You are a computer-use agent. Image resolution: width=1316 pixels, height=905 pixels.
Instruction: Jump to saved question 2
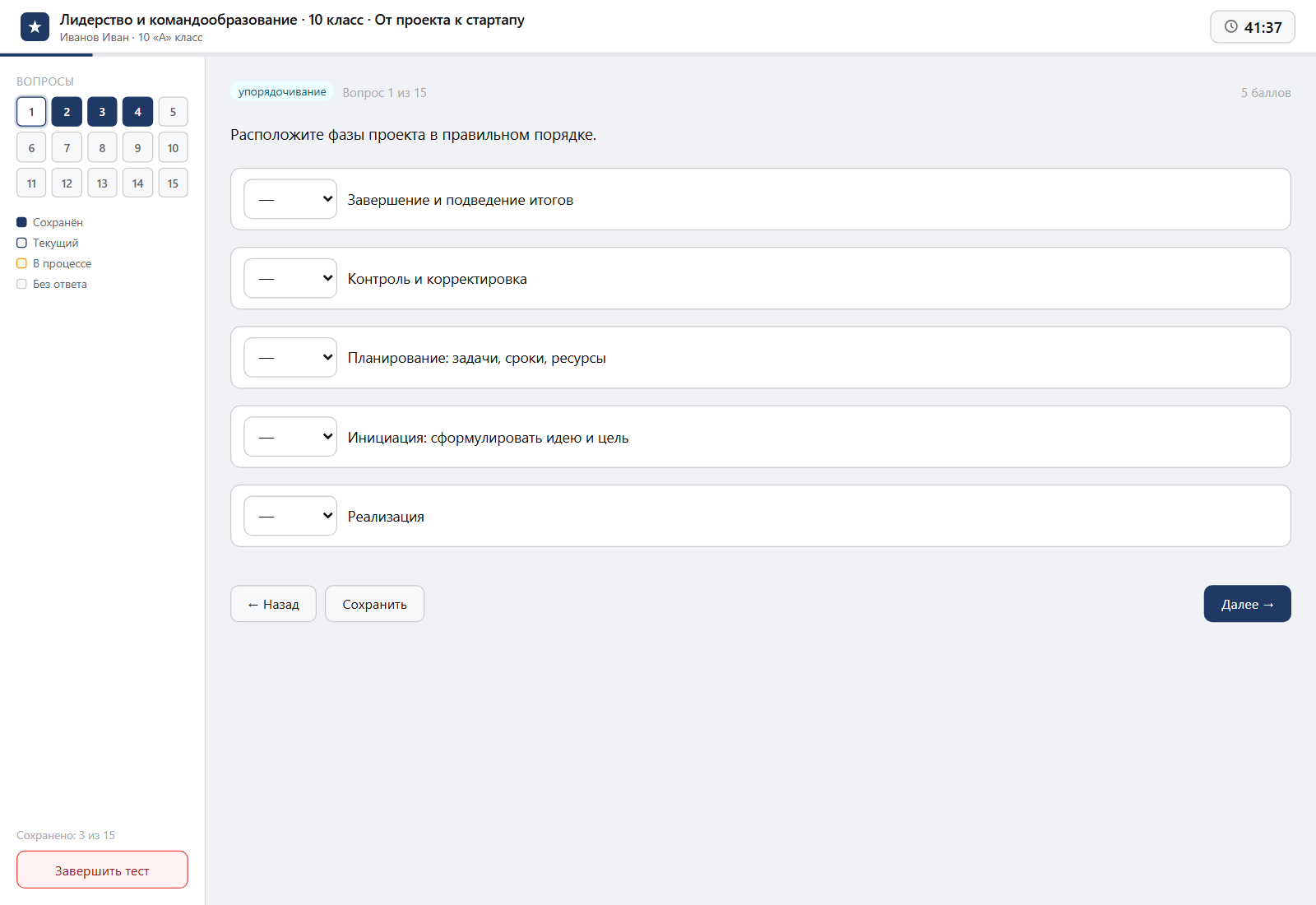point(67,112)
